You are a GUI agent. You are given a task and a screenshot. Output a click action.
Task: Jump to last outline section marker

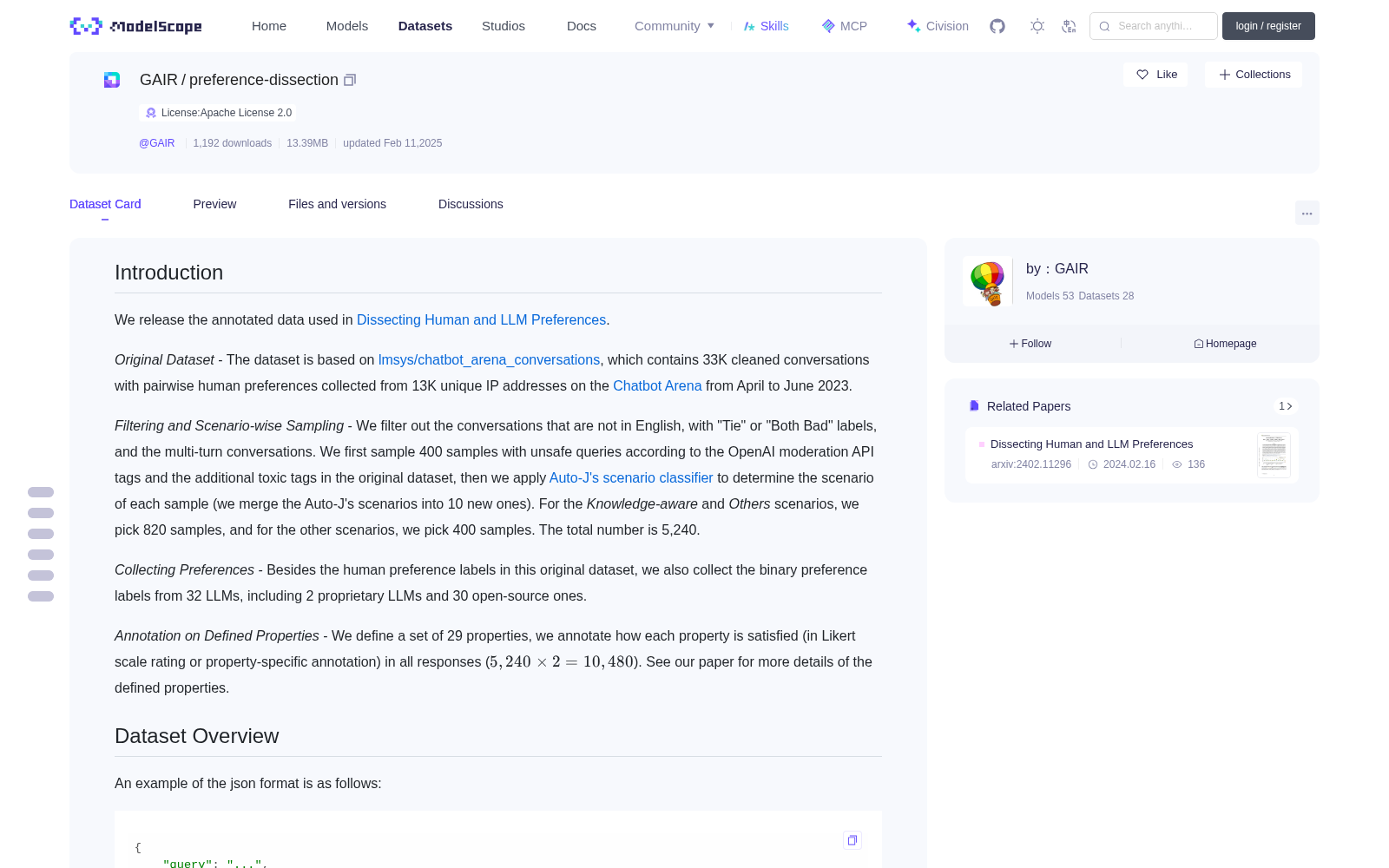41,596
